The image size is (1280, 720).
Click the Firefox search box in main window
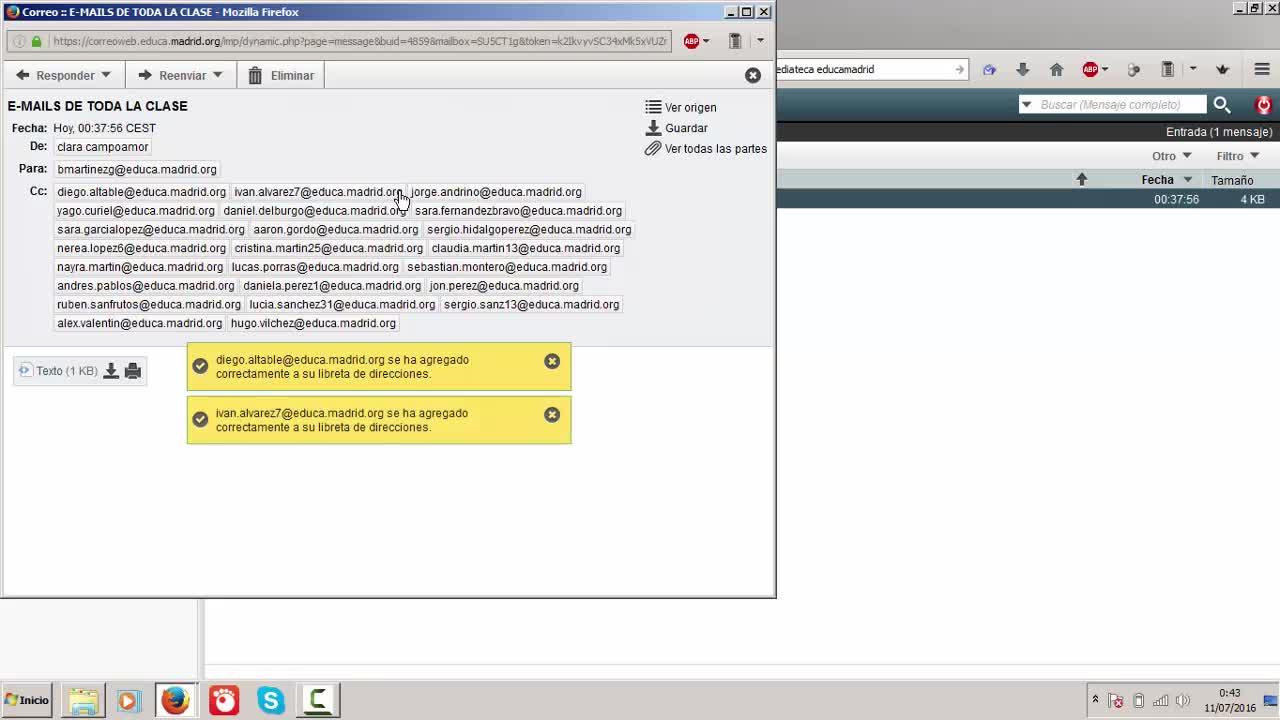coord(864,69)
